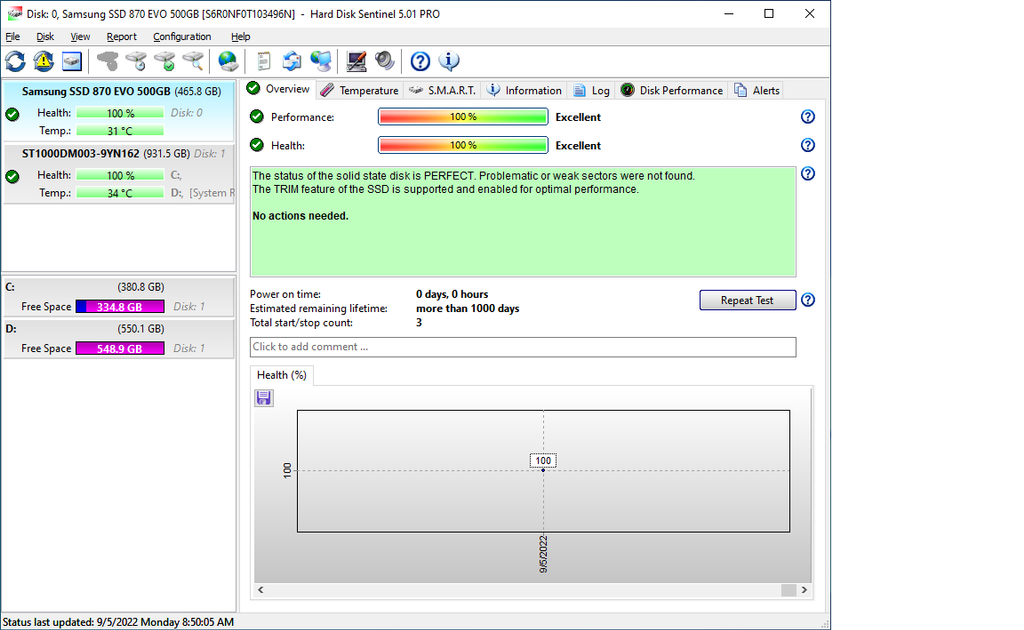Switch to the Disk Performance tab
Image resolution: width=1024 pixels, height=630 pixels.
672,91
